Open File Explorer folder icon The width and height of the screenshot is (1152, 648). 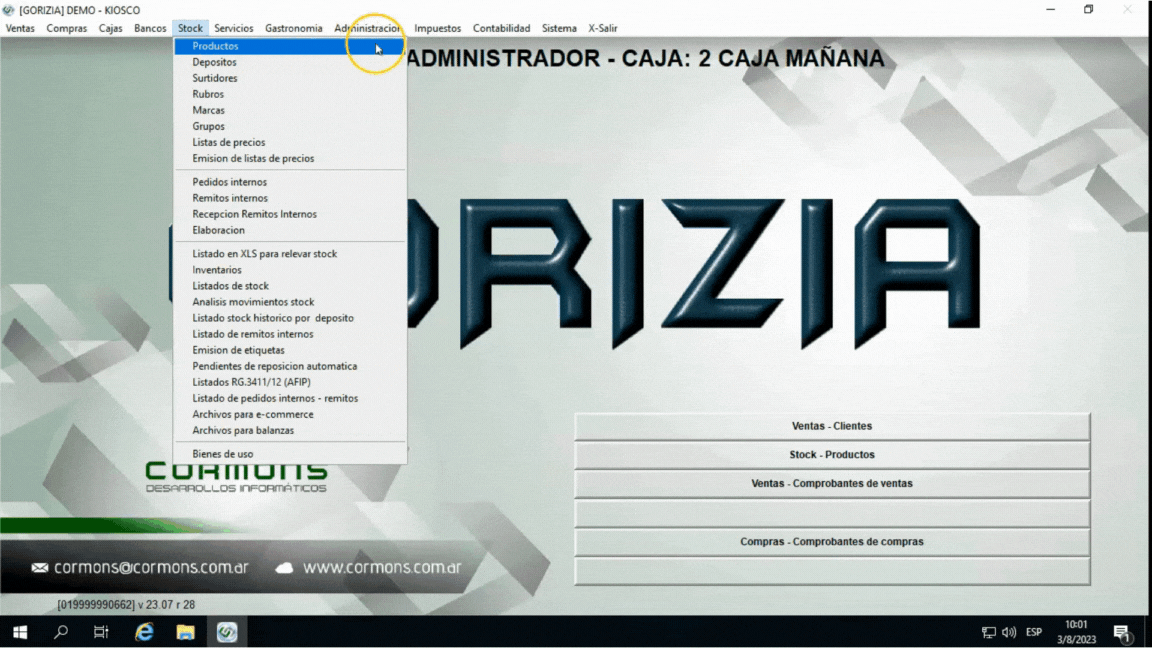[185, 632]
